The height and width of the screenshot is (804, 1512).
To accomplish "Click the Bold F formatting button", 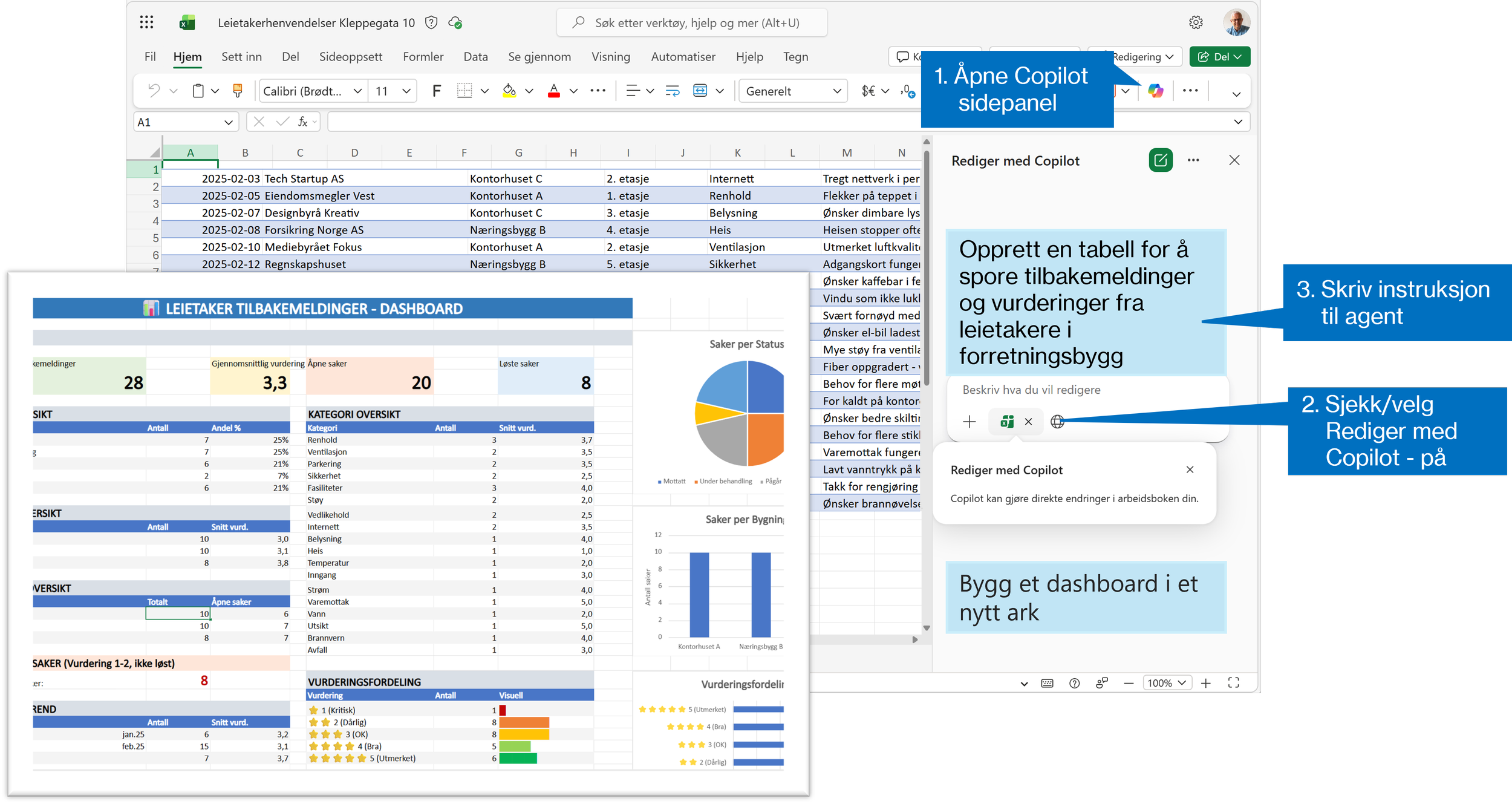I will 436,91.
